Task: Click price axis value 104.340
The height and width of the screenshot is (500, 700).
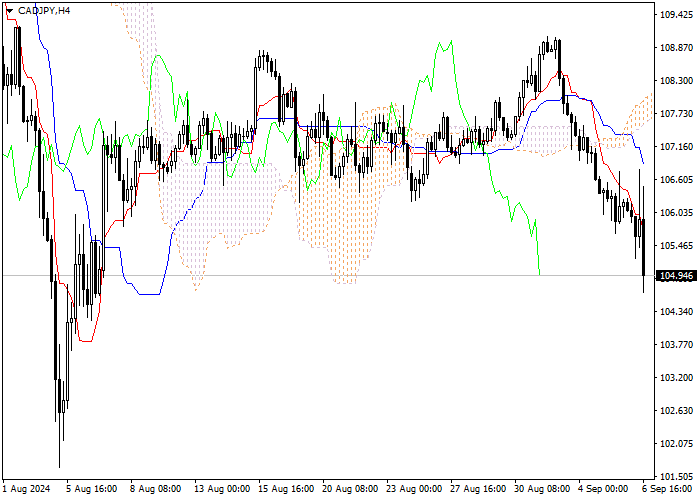Action: 676,312
